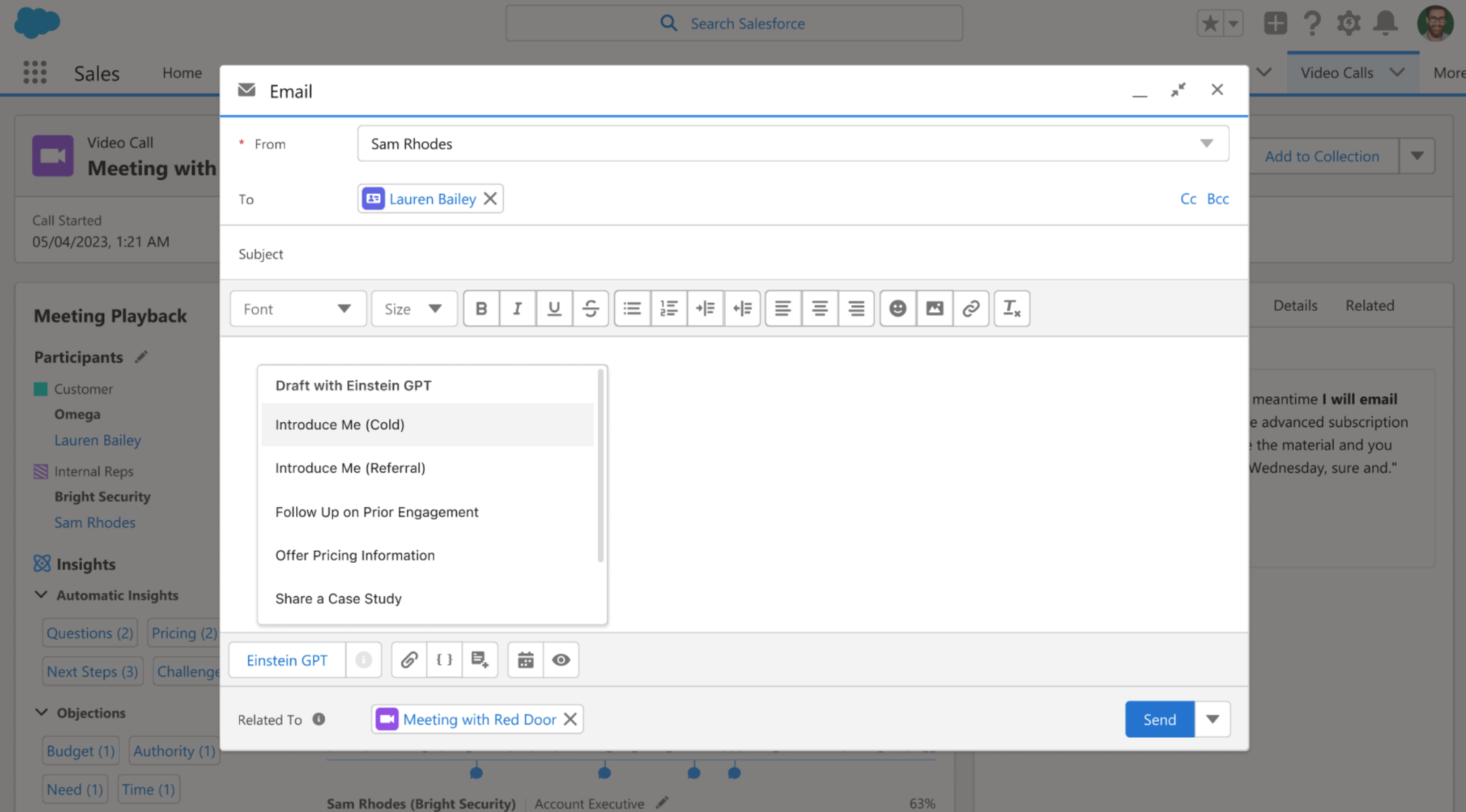
Task: Click the Bold formatting icon
Action: [480, 308]
